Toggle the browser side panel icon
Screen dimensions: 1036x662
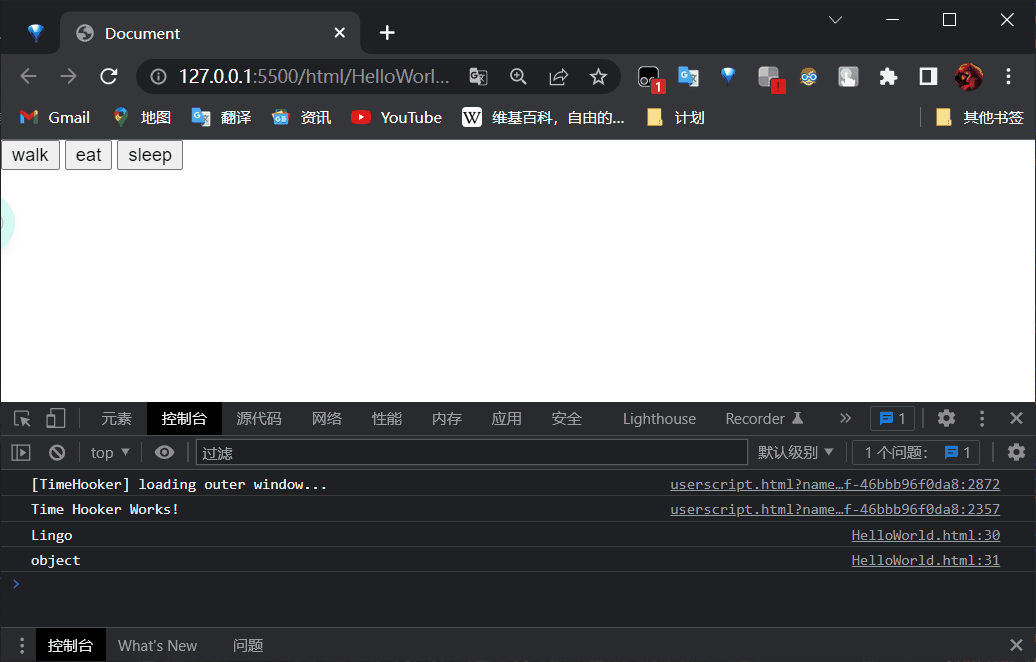(928, 77)
